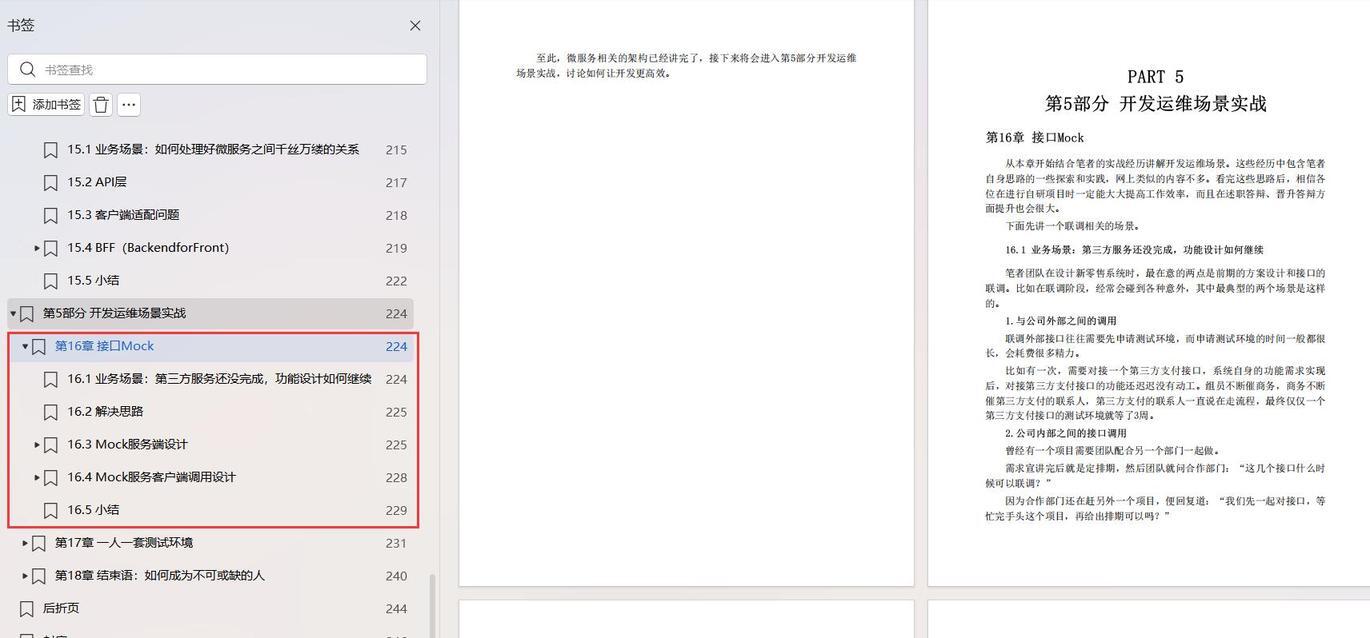Click bookmark icon of 第5部分
Viewport: 1370px width, 638px height.
[x=26, y=314]
